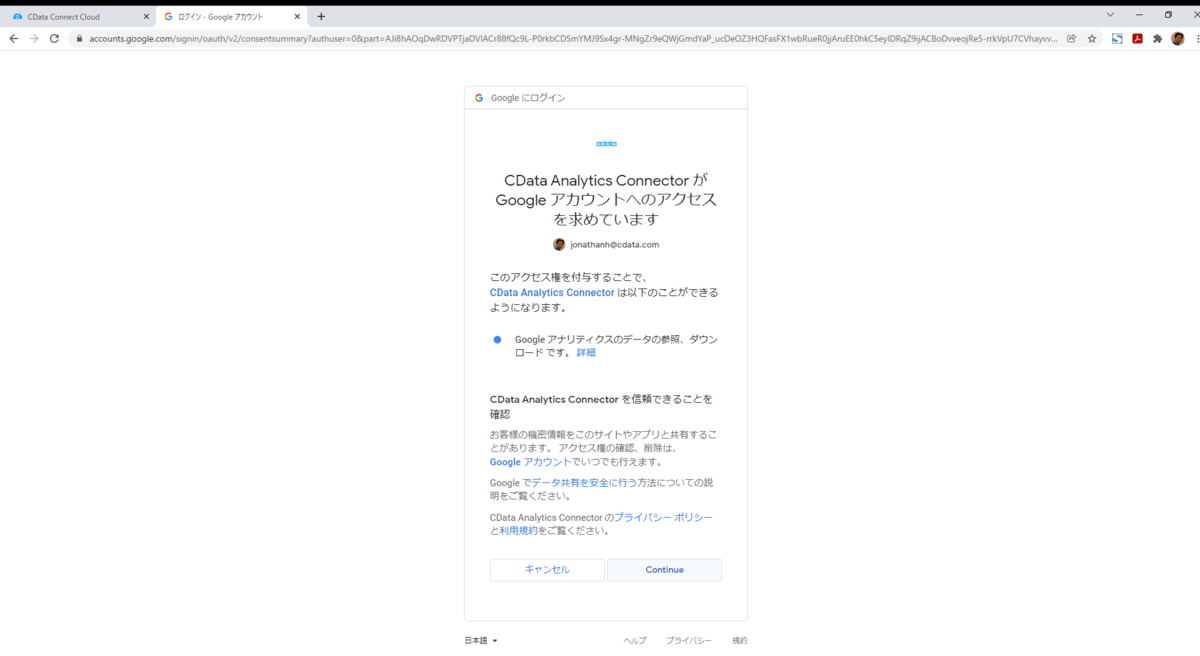
Task: Switch to the CData Connect Cloud tab
Action: tap(79, 16)
